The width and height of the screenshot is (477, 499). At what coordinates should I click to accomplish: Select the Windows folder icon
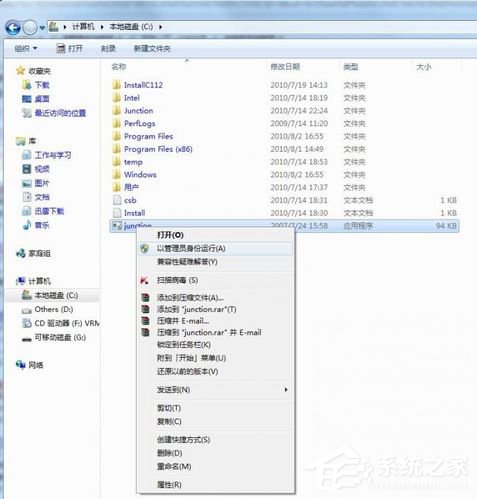117,174
